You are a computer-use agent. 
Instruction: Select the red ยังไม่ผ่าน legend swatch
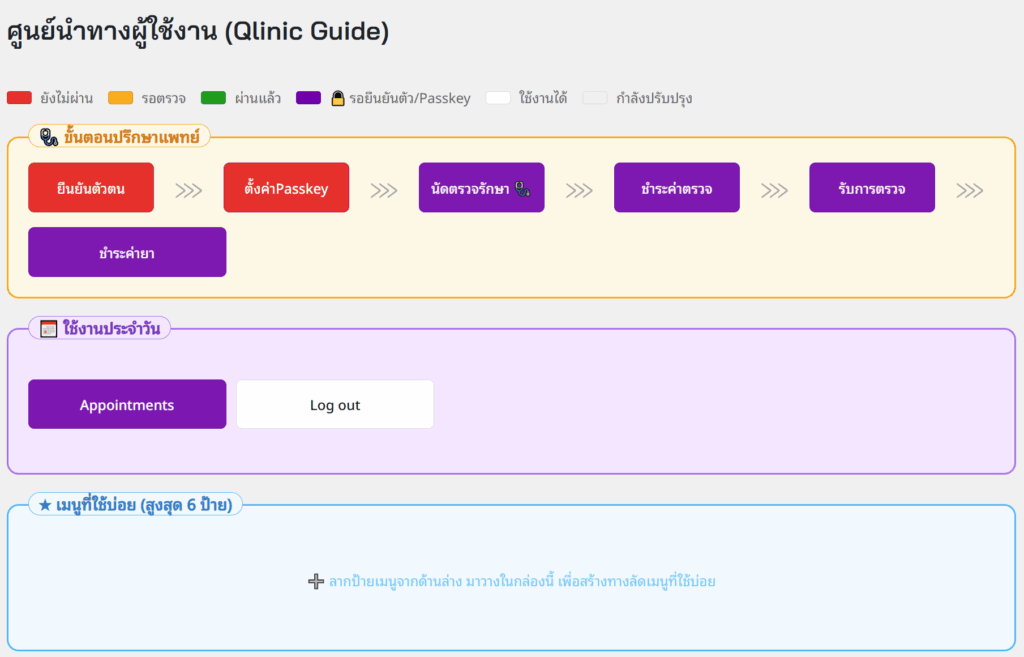(20, 97)
